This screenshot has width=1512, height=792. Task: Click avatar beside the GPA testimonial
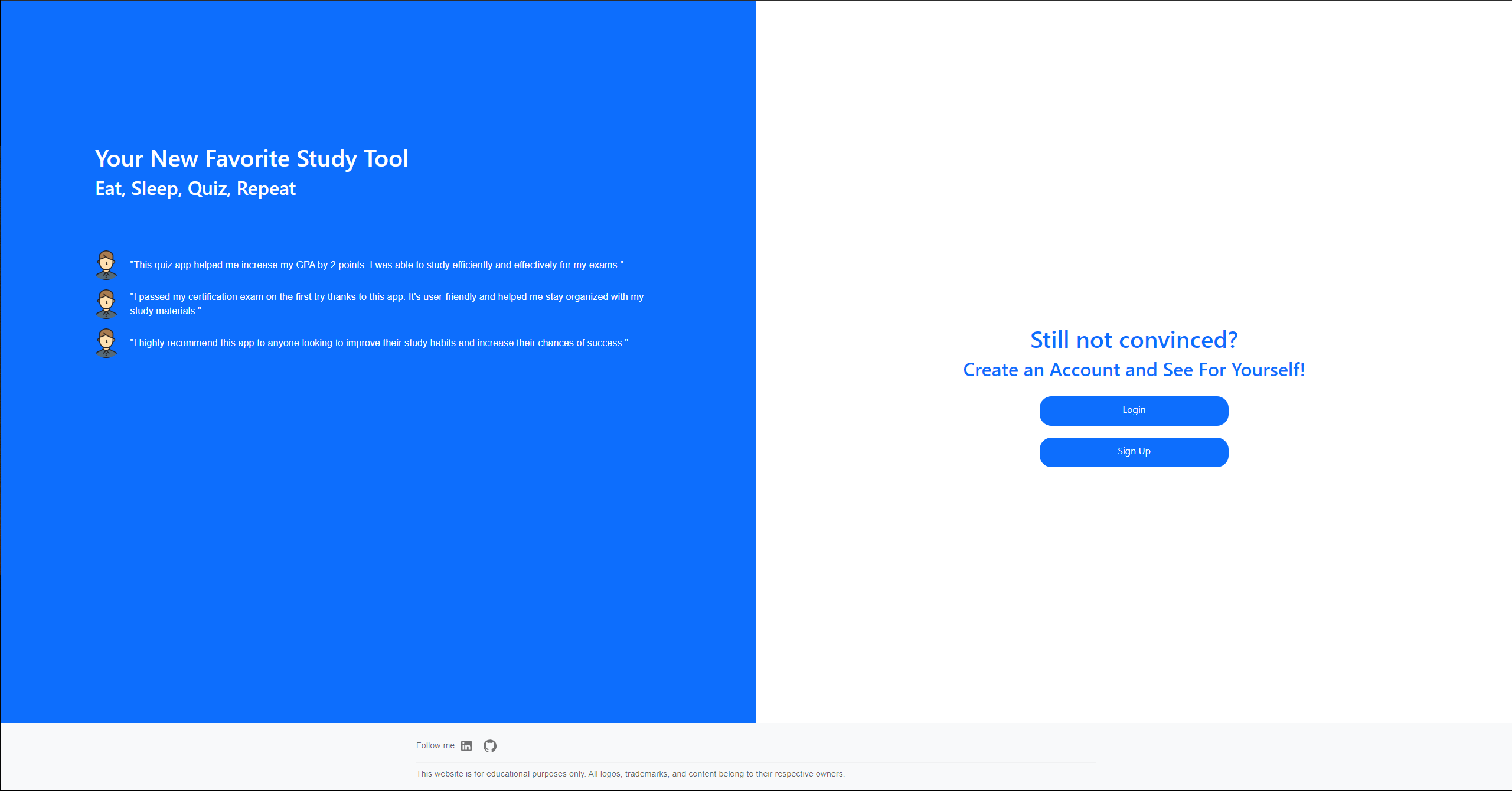(106, 265)
